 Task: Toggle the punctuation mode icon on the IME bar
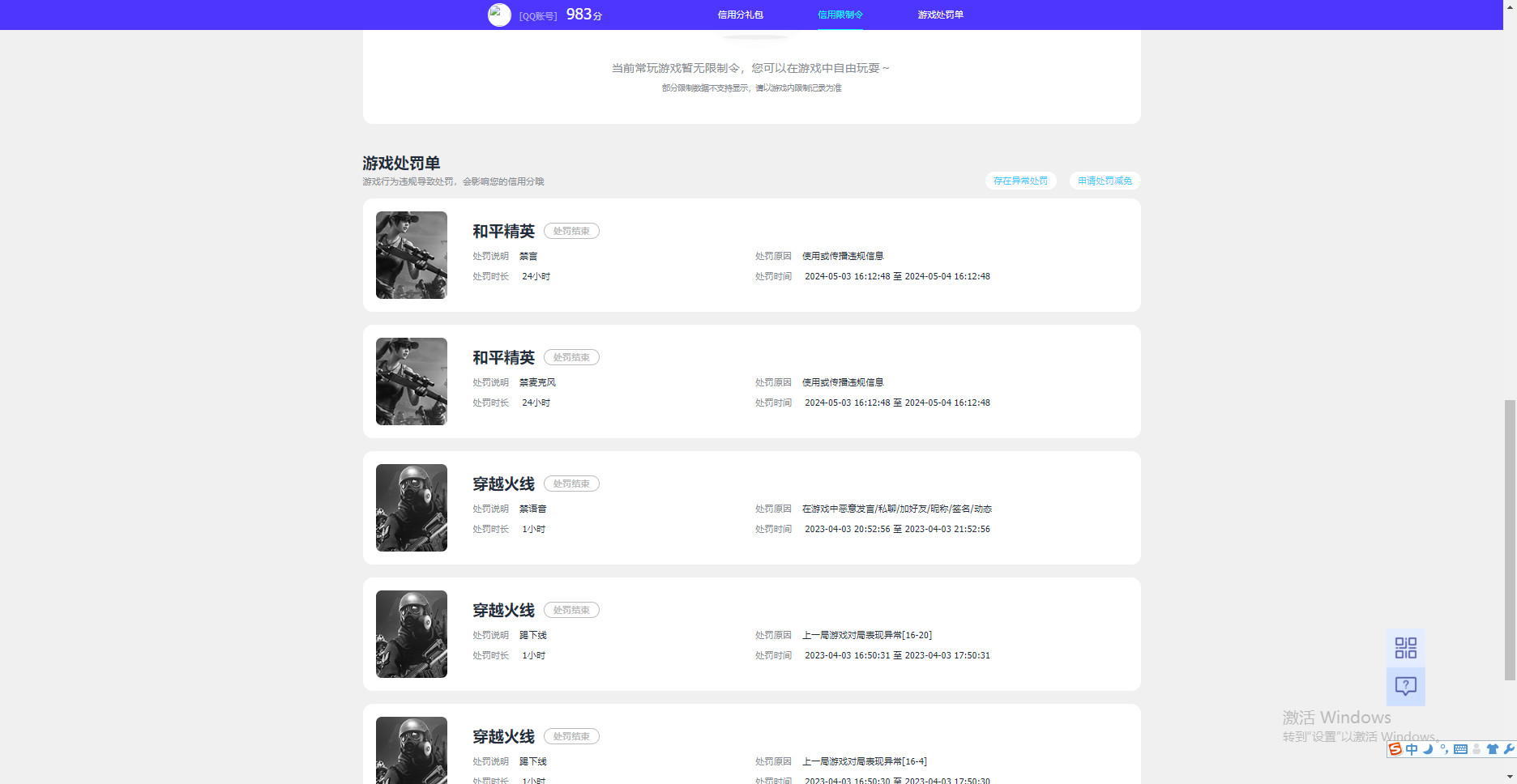[x=1444, y=749]
